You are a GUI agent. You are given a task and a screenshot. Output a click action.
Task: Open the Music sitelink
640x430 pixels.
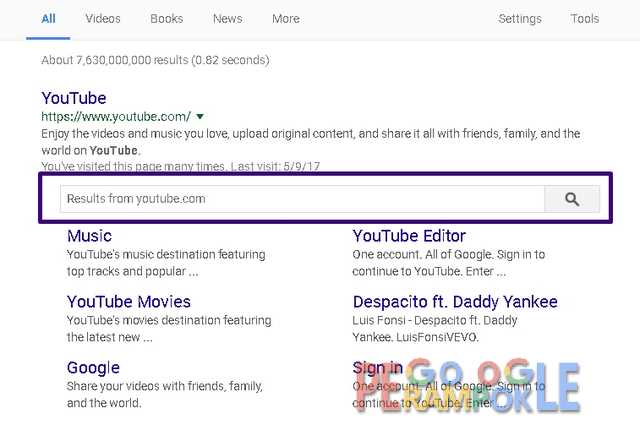[89, 236]
